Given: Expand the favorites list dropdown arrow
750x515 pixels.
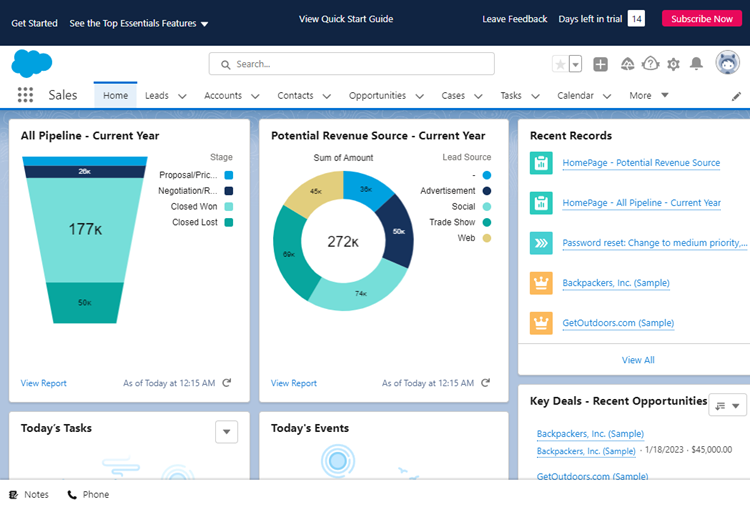Looking at the screenshot, I should 575,64.
